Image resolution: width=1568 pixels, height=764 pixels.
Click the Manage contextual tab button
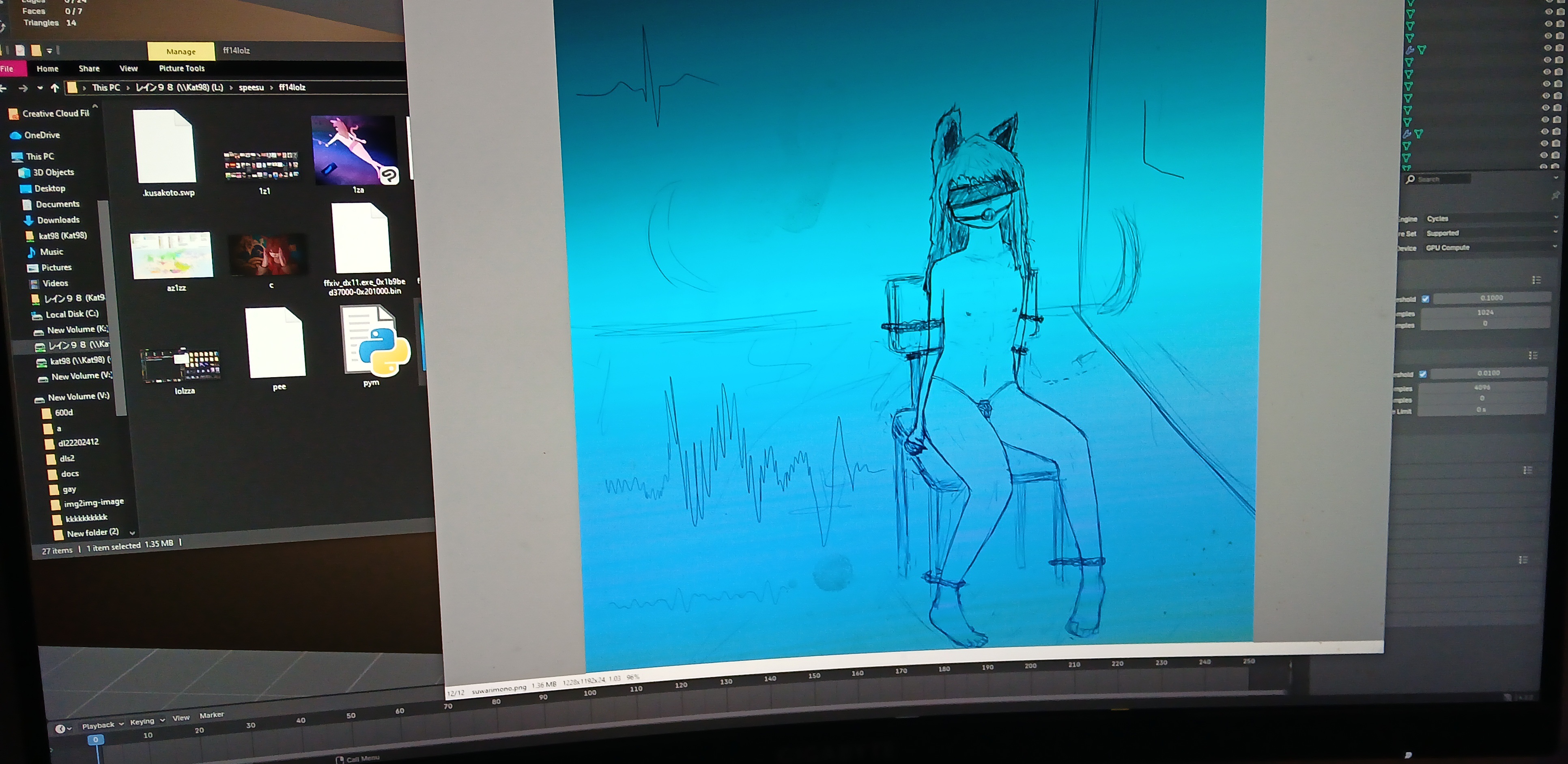181,52
